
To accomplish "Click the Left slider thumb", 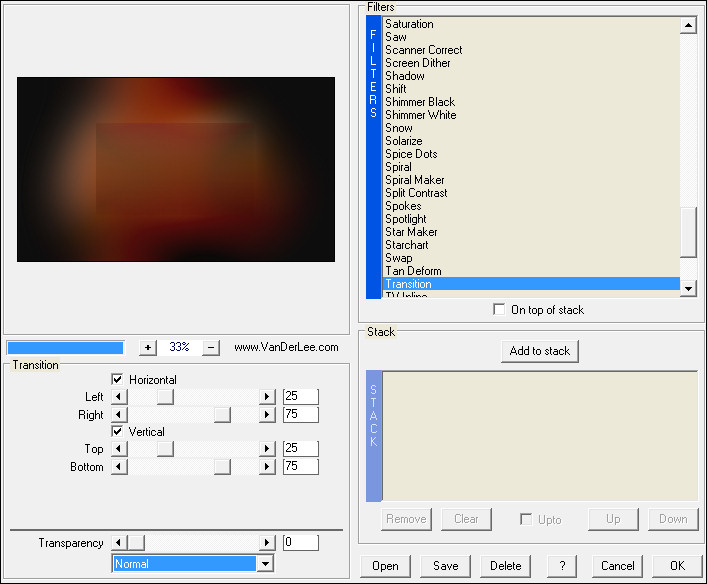I will pyautogui.click(x=165, y=397).
